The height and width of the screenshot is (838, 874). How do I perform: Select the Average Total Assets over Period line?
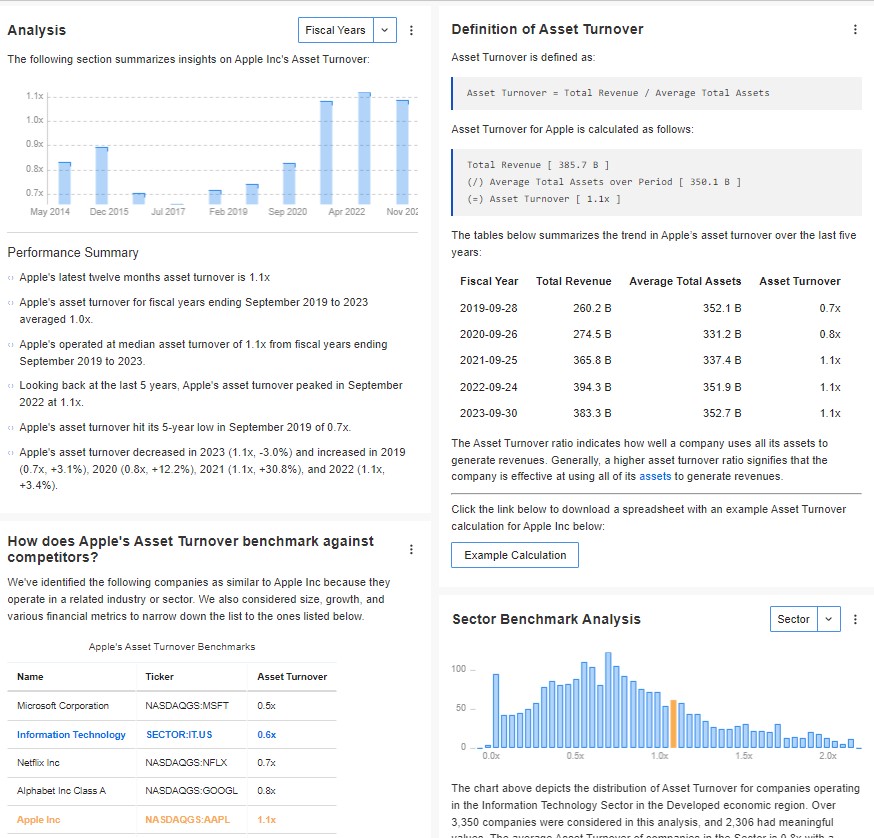point(604,182)
